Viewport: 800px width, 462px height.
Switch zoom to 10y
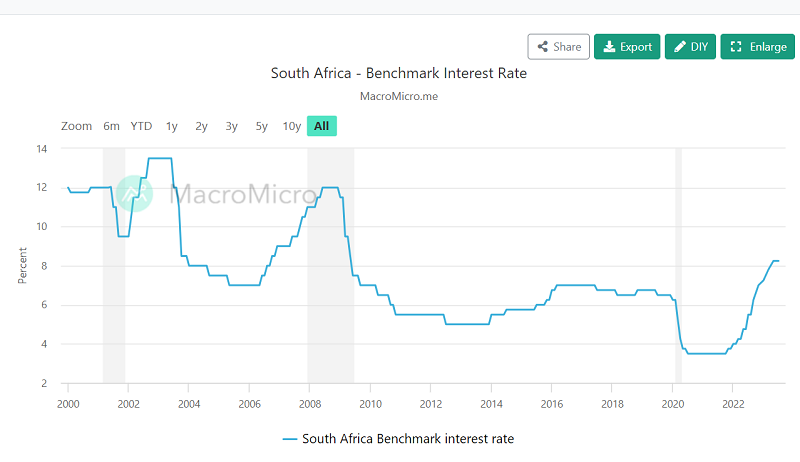(291, 126)
